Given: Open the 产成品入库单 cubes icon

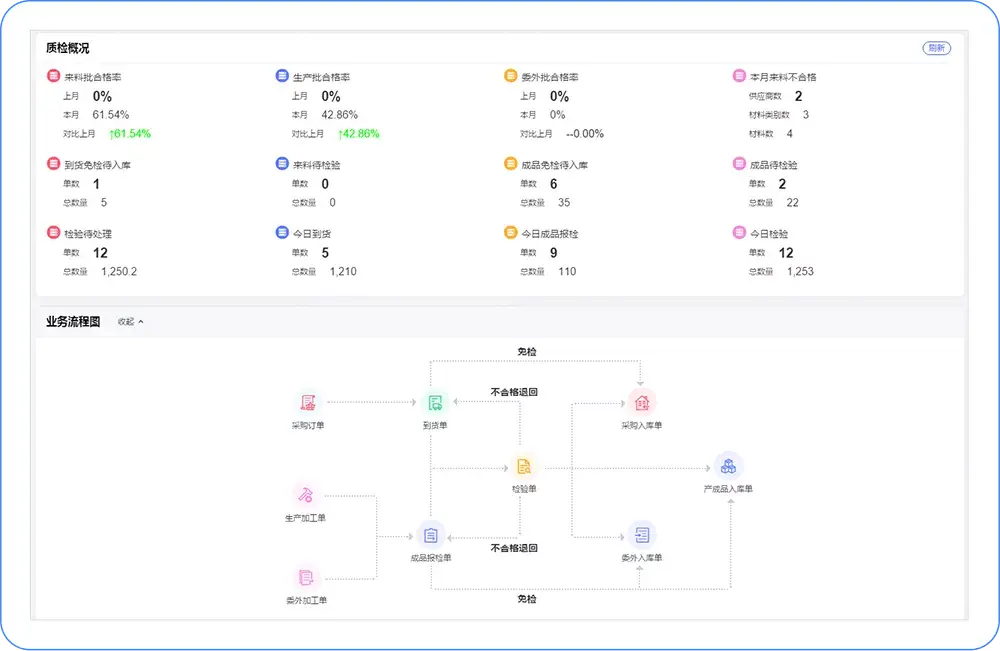Looking at the screenshot, I should pos(728,466).
